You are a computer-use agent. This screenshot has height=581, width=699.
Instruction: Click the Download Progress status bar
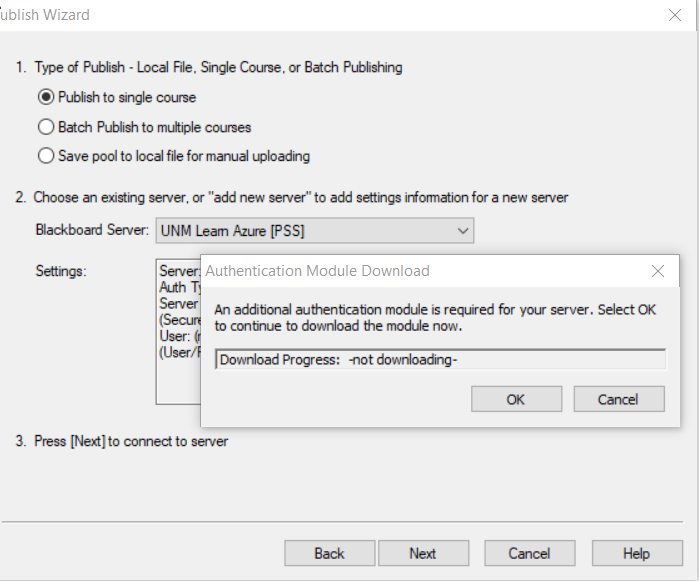(x=440, y=359)
